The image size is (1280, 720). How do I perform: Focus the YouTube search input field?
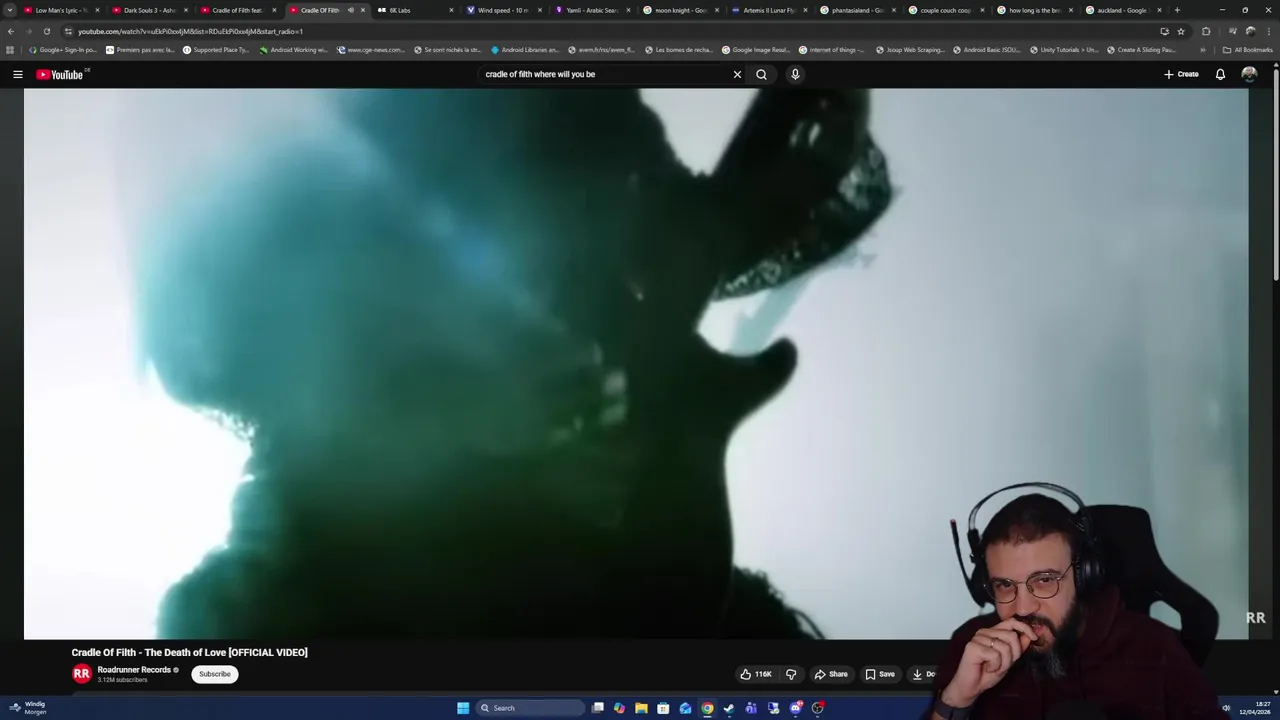(605, 74)
